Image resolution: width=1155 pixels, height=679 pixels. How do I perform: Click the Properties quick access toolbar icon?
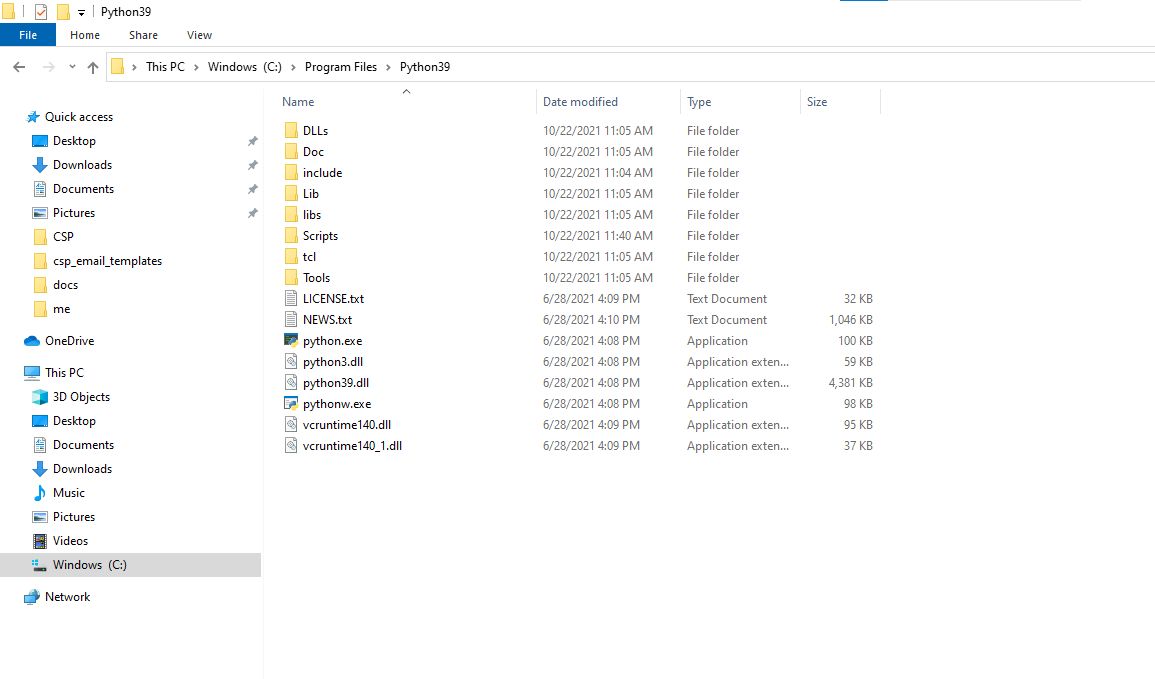pyautogui.click(x=41, y=12)
